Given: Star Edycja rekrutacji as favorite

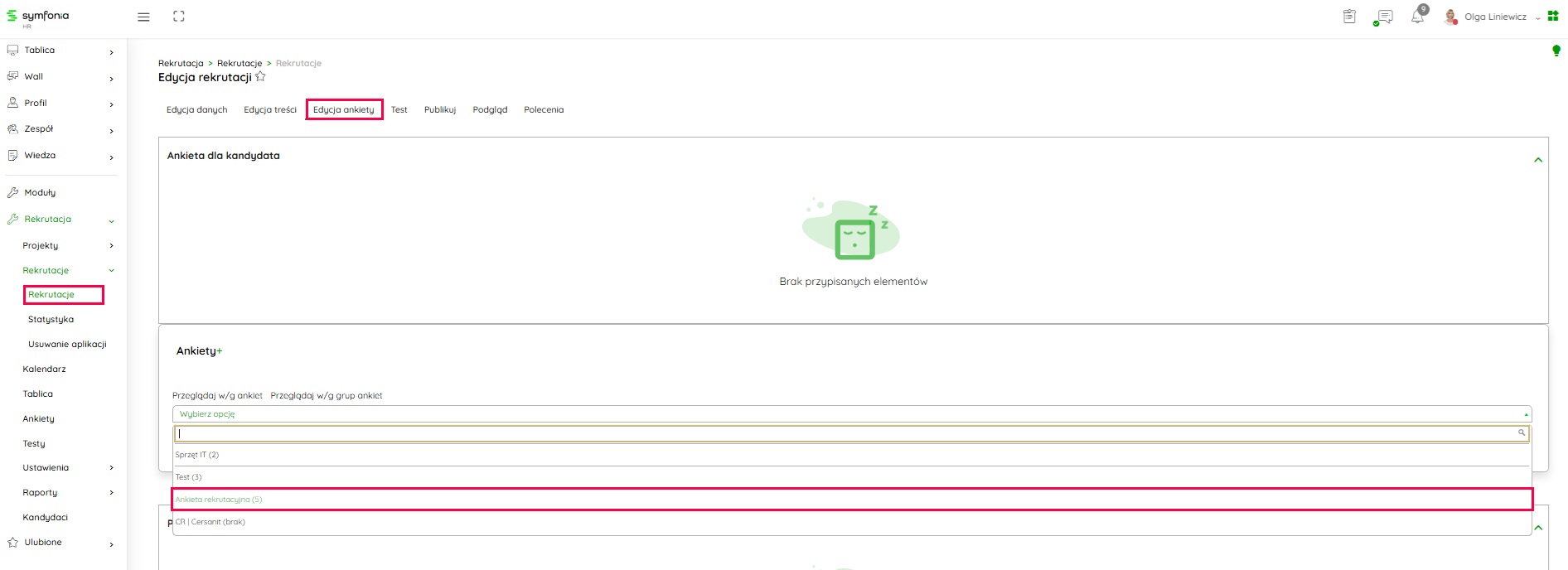Looking at the screenshot, I should 260,77.
